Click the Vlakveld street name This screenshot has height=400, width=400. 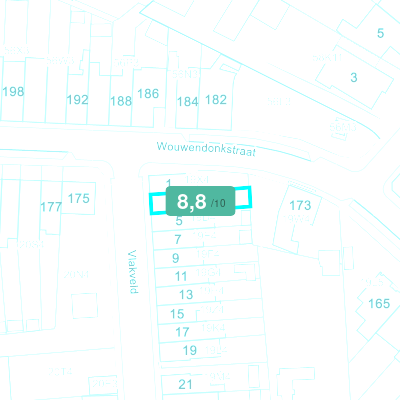[133, 272]
